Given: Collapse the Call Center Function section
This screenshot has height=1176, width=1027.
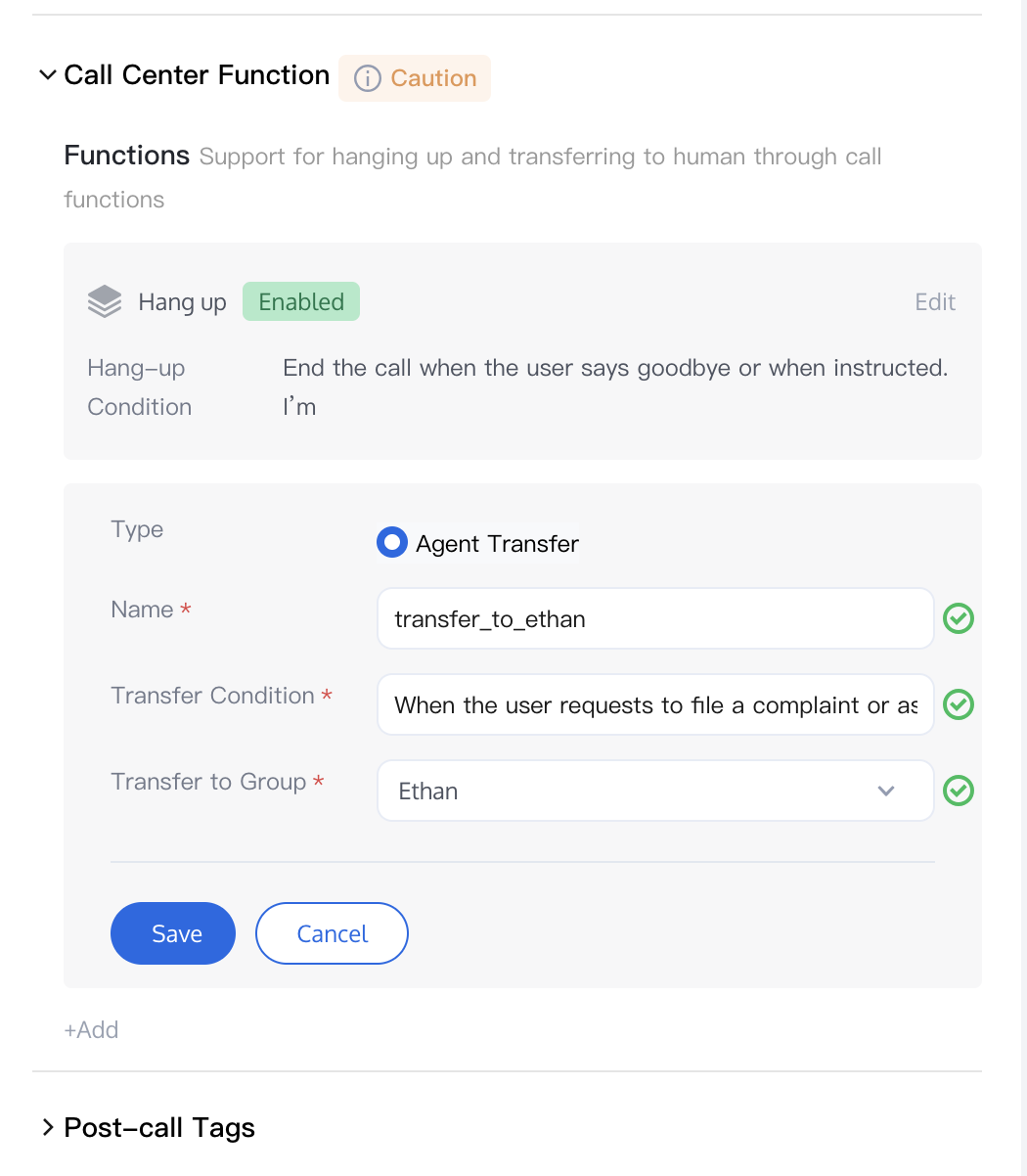Looking at the screenshot, I should [x=47, y=75].
